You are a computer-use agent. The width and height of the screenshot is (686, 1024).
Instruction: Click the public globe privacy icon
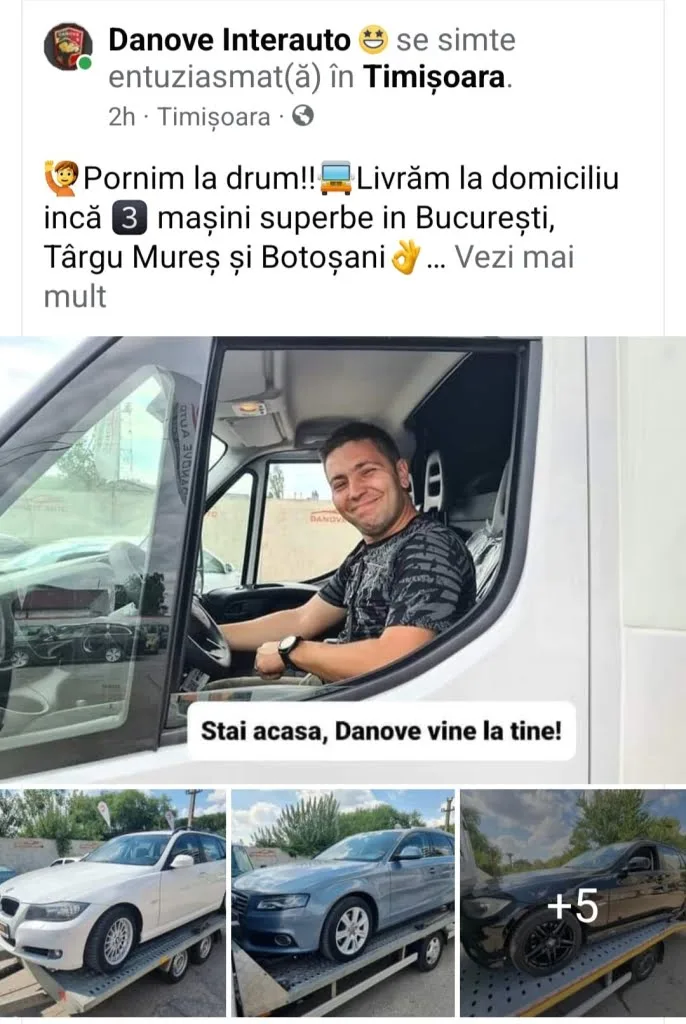click(x=302, y=116)
